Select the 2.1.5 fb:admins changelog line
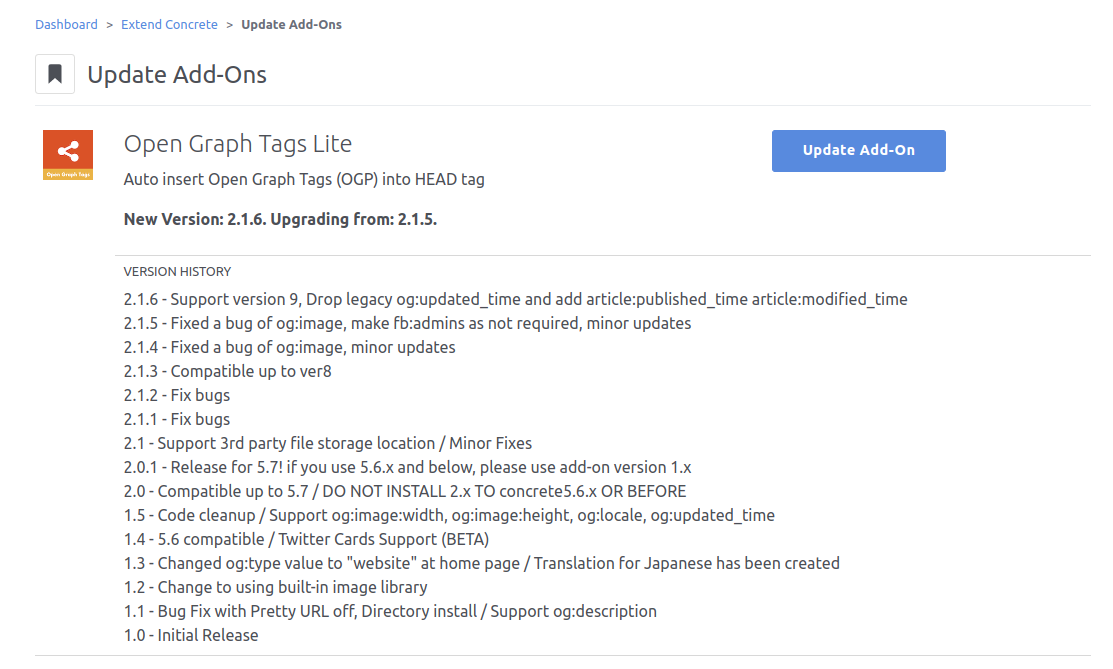 point(407,323)
